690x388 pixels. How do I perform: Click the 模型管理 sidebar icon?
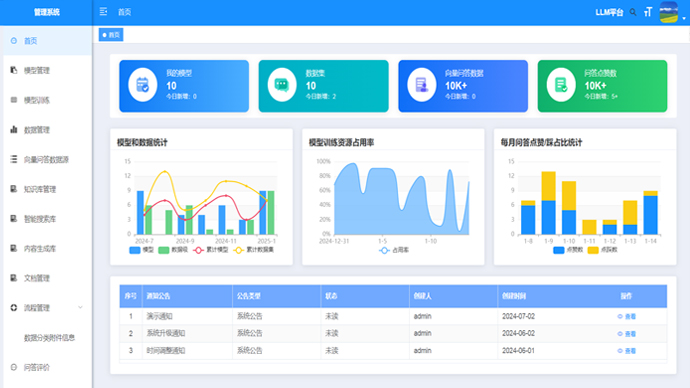coord(14,70)
